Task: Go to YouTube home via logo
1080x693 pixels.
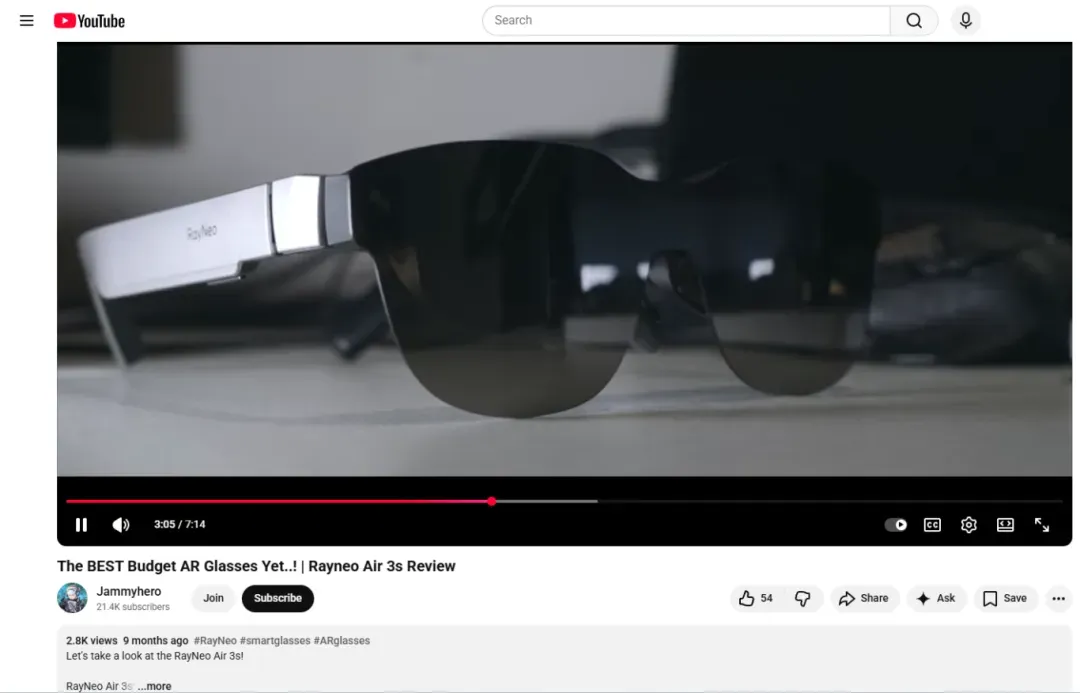Action: click(90, 21)
